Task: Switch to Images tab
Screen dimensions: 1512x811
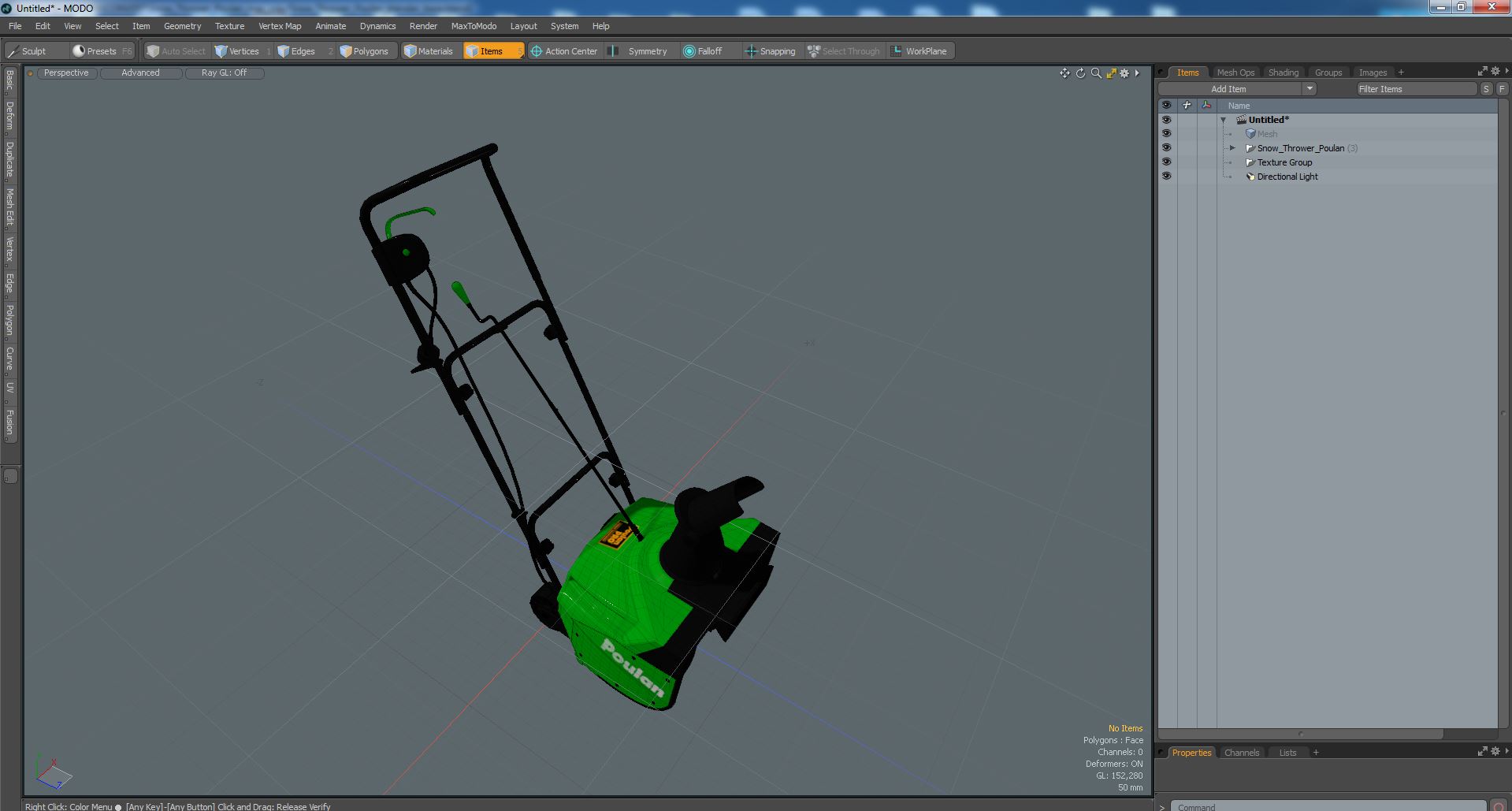Action: (1373, 73)
